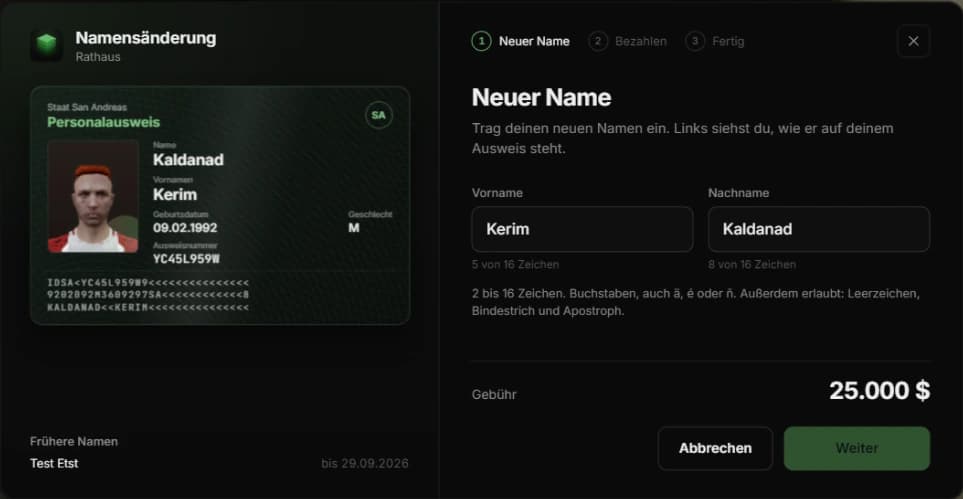
Task: Click the previous name Test Etst
Action: point(54,463)
